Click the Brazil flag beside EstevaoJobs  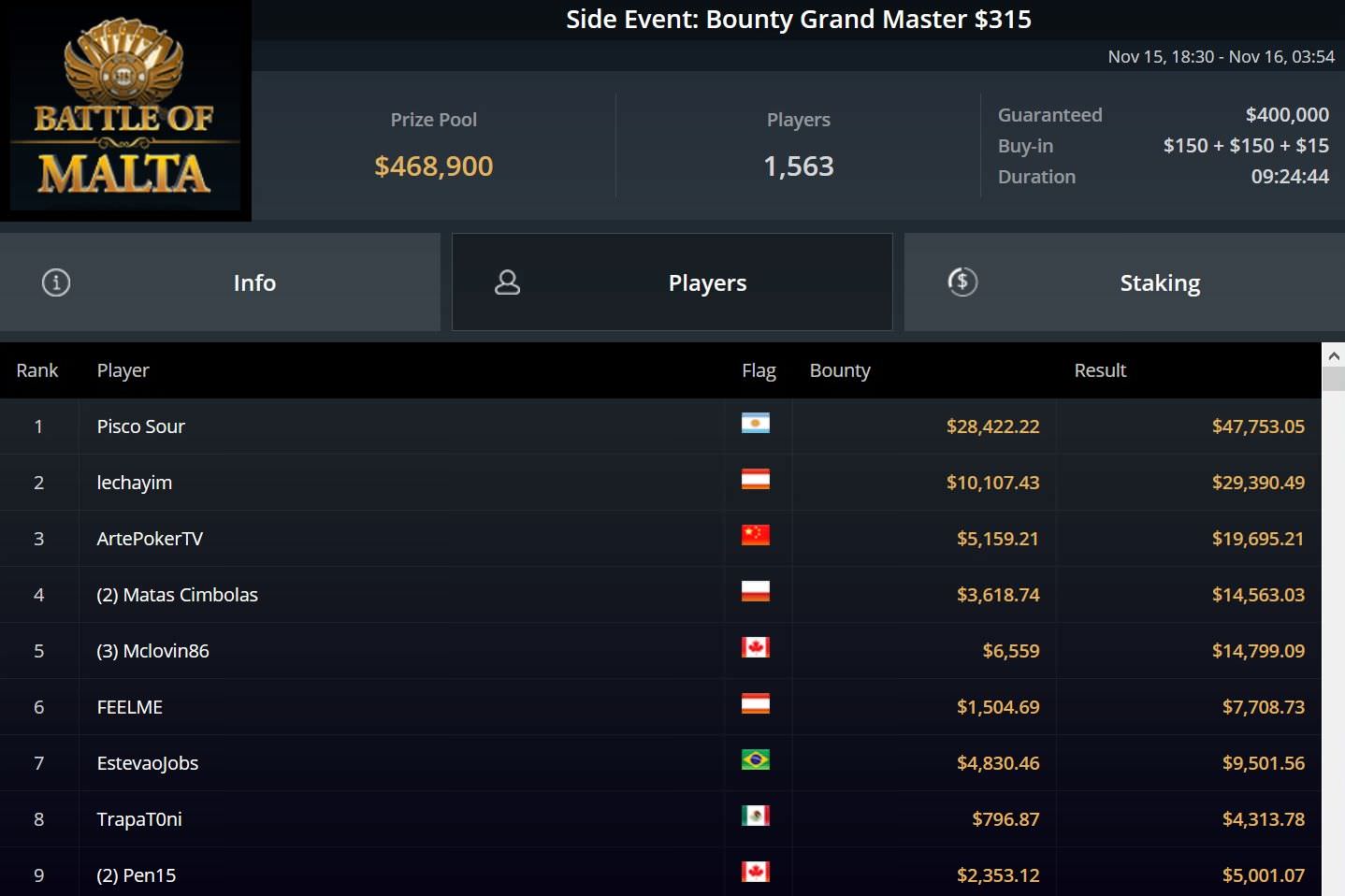[756, 759]
